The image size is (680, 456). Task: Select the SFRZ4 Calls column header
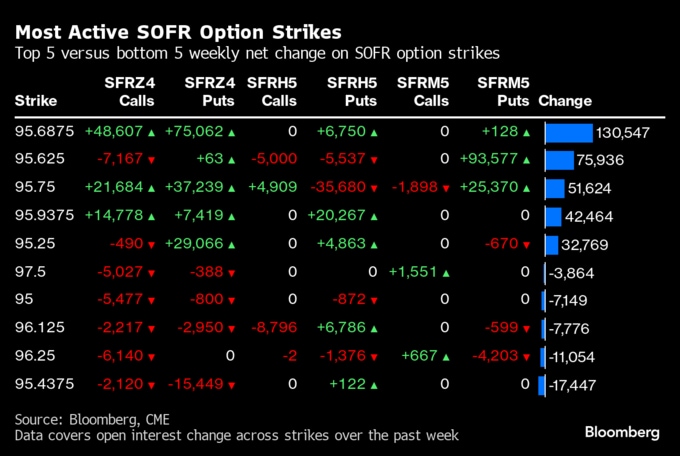[130, 92]
